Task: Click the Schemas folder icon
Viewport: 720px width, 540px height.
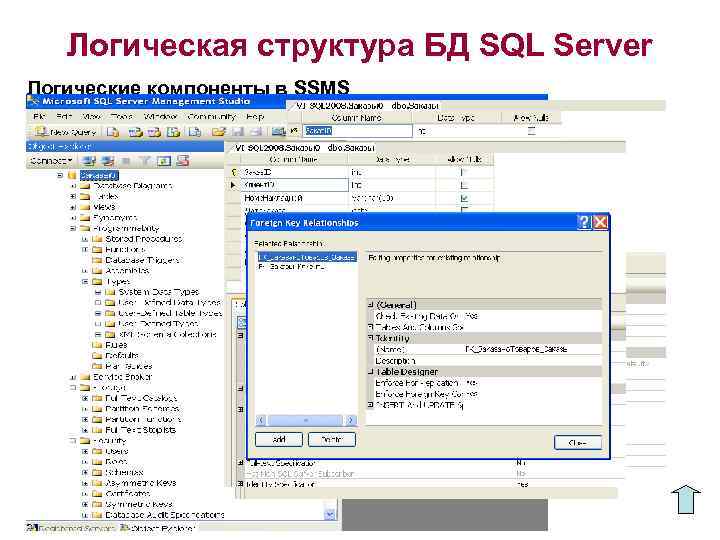Action: pyautogui.click(x=97, y=472)
